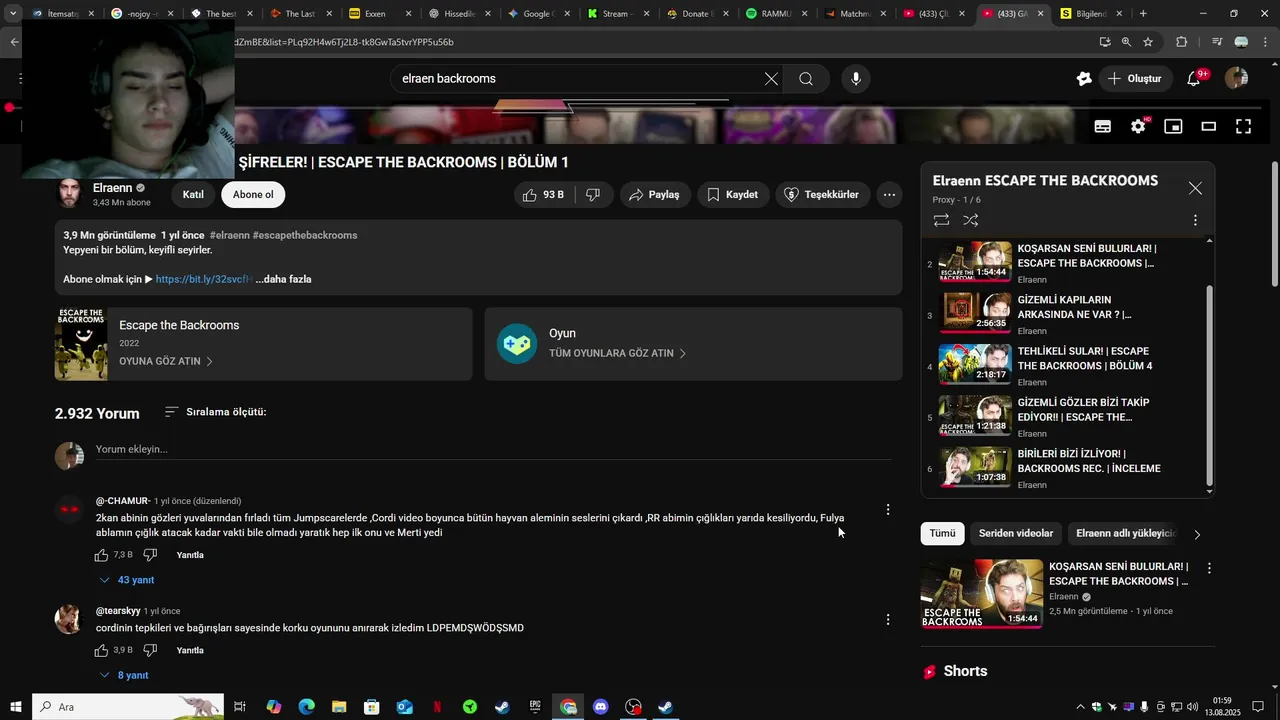Open YouTube notifications bell
The image size is (1280, 720).
pos(1194,79)
